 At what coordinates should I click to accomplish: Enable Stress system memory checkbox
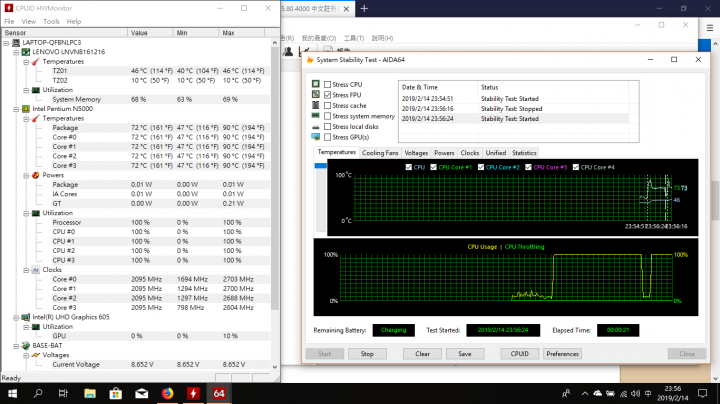[x=327, y=116]
